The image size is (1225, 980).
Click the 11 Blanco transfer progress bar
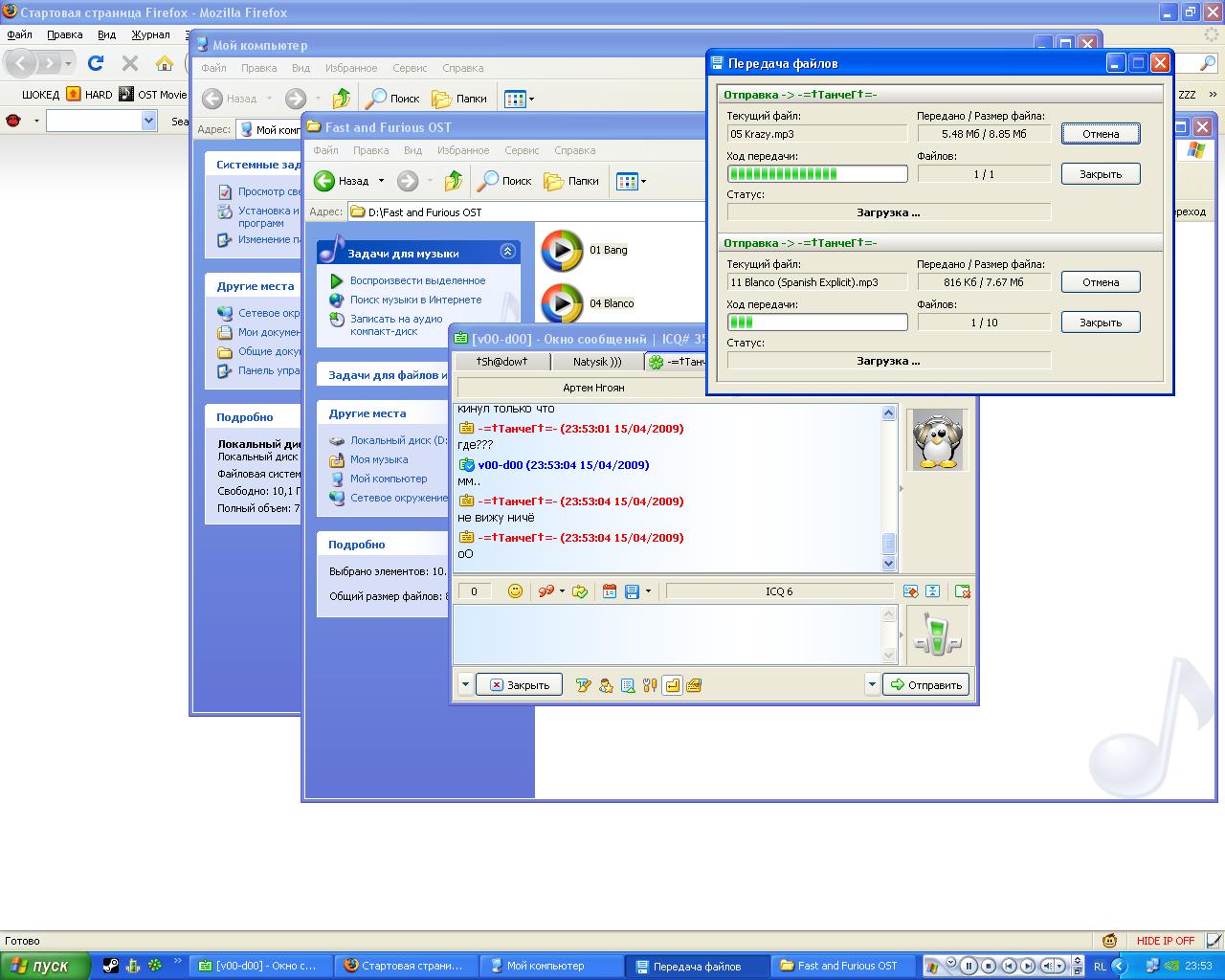point(817,323)
